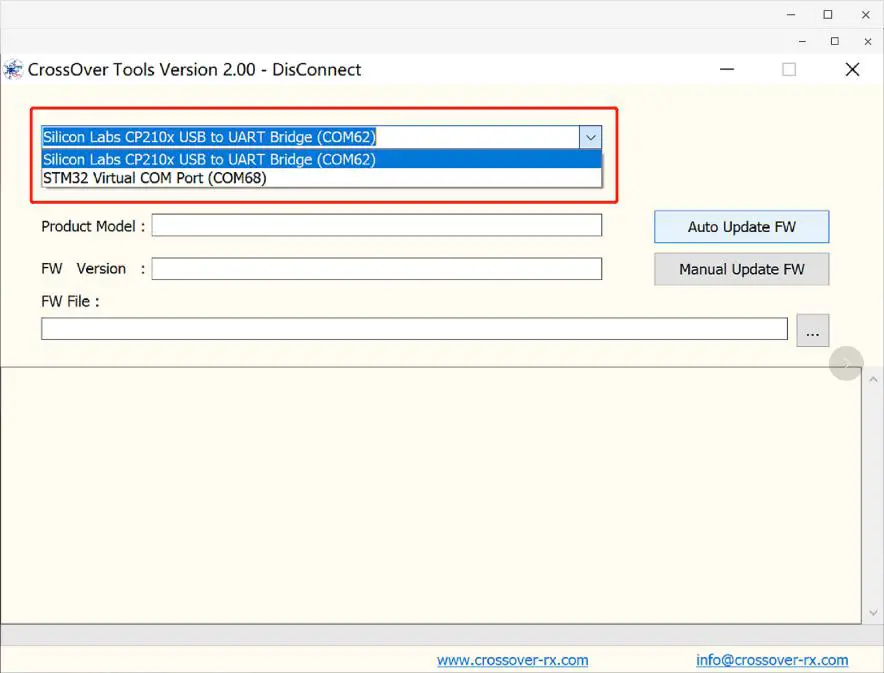Image resolution: width=884 pixels, height=673 pixels.
Task: Click the log scrollbar up arrow
Action: [x=873, y=379]
